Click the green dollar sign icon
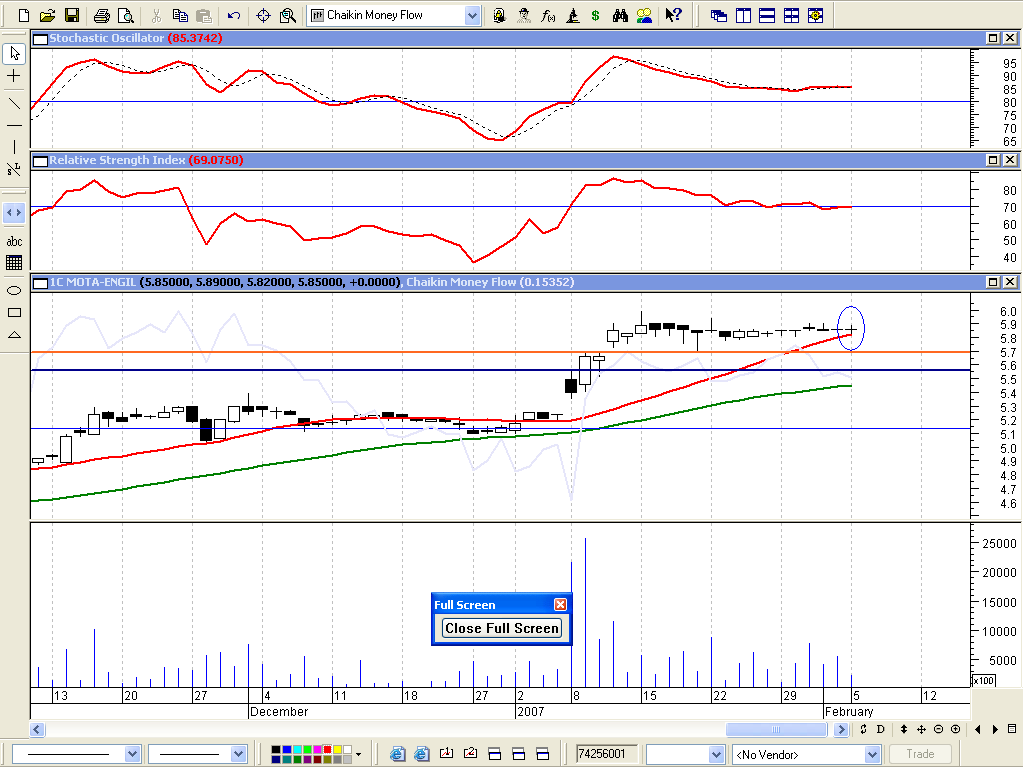The height and width of the screenshot is (768, 1024). point(596,16)
